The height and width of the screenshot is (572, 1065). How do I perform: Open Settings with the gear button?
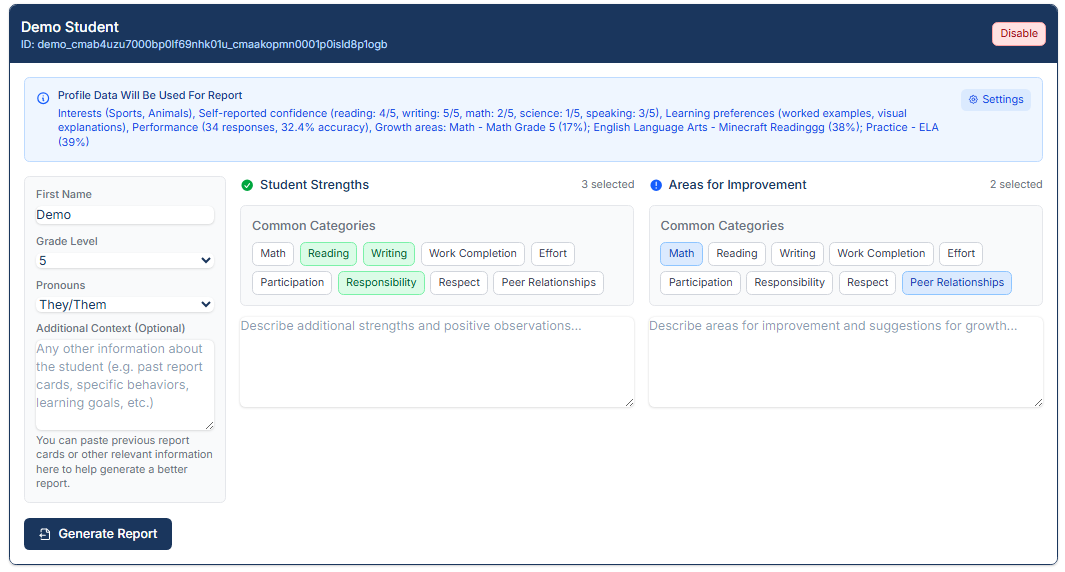tap(995, 100)
